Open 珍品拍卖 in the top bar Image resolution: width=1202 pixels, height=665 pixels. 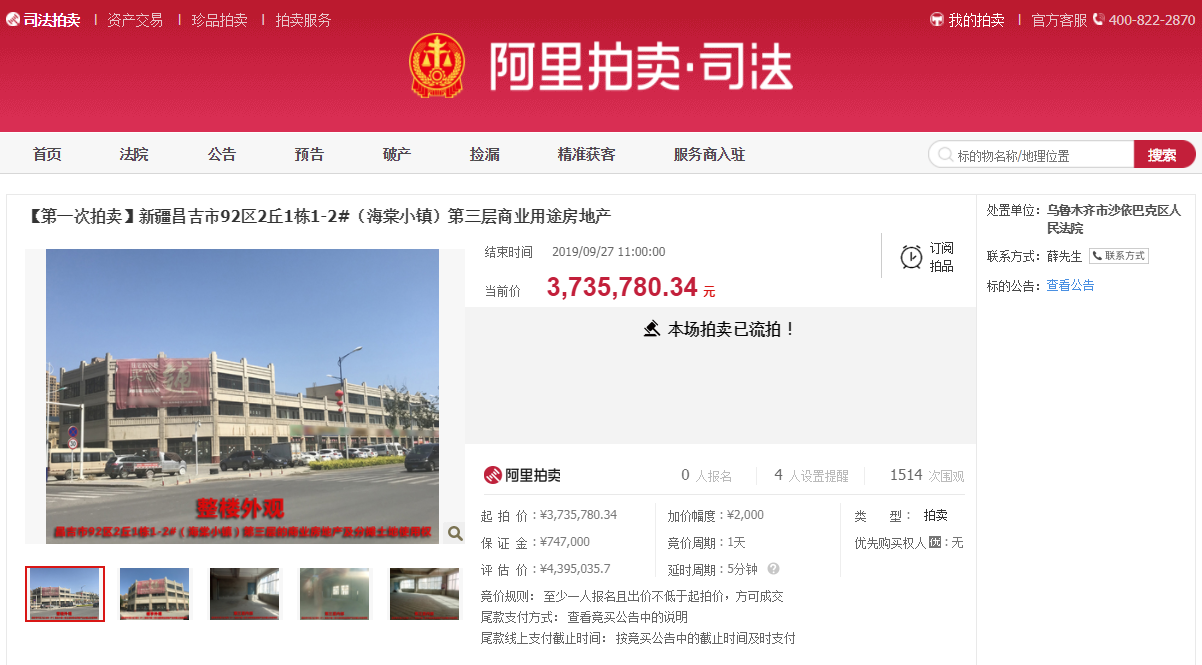(x=220, y=20)
